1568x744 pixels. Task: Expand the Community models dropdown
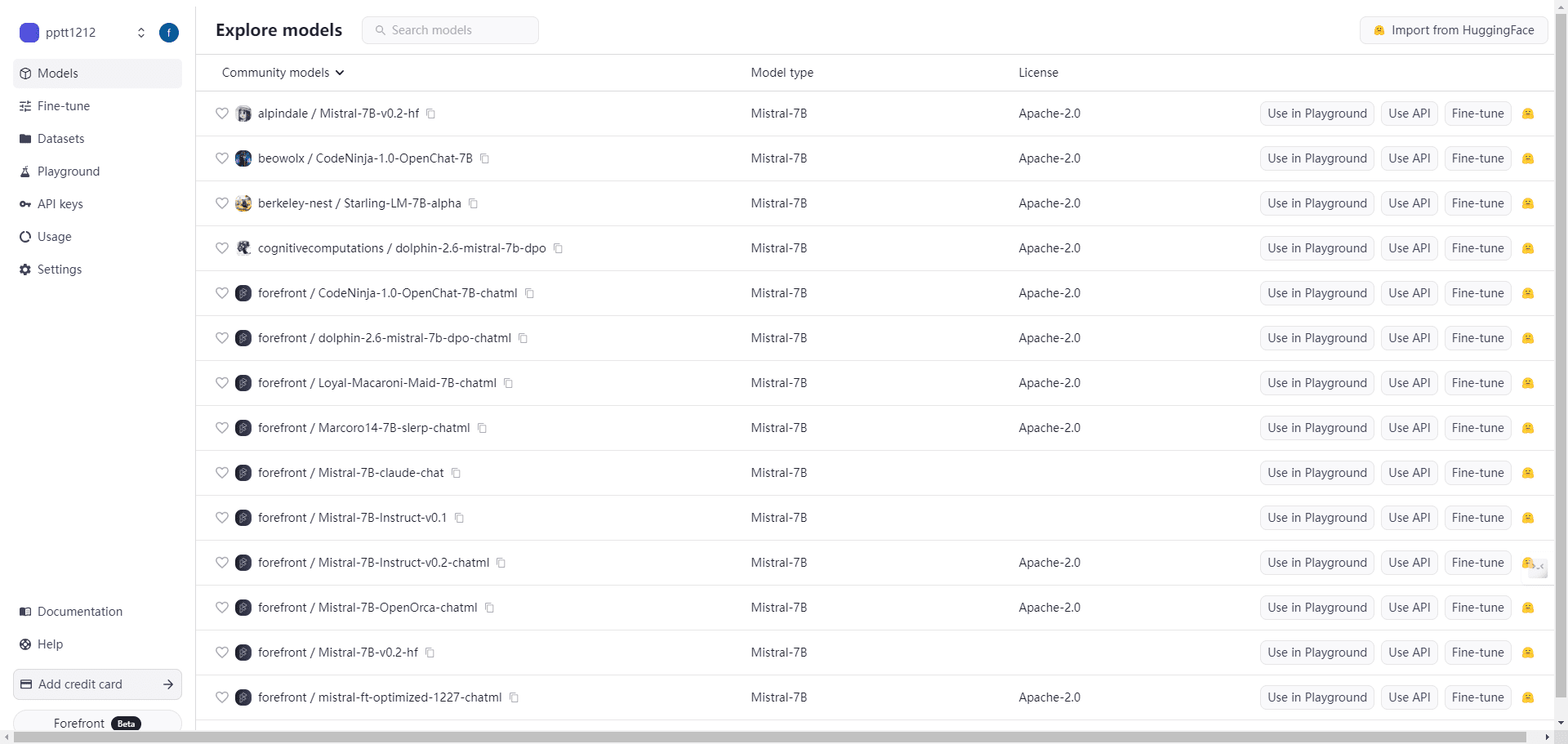point(283,73)
